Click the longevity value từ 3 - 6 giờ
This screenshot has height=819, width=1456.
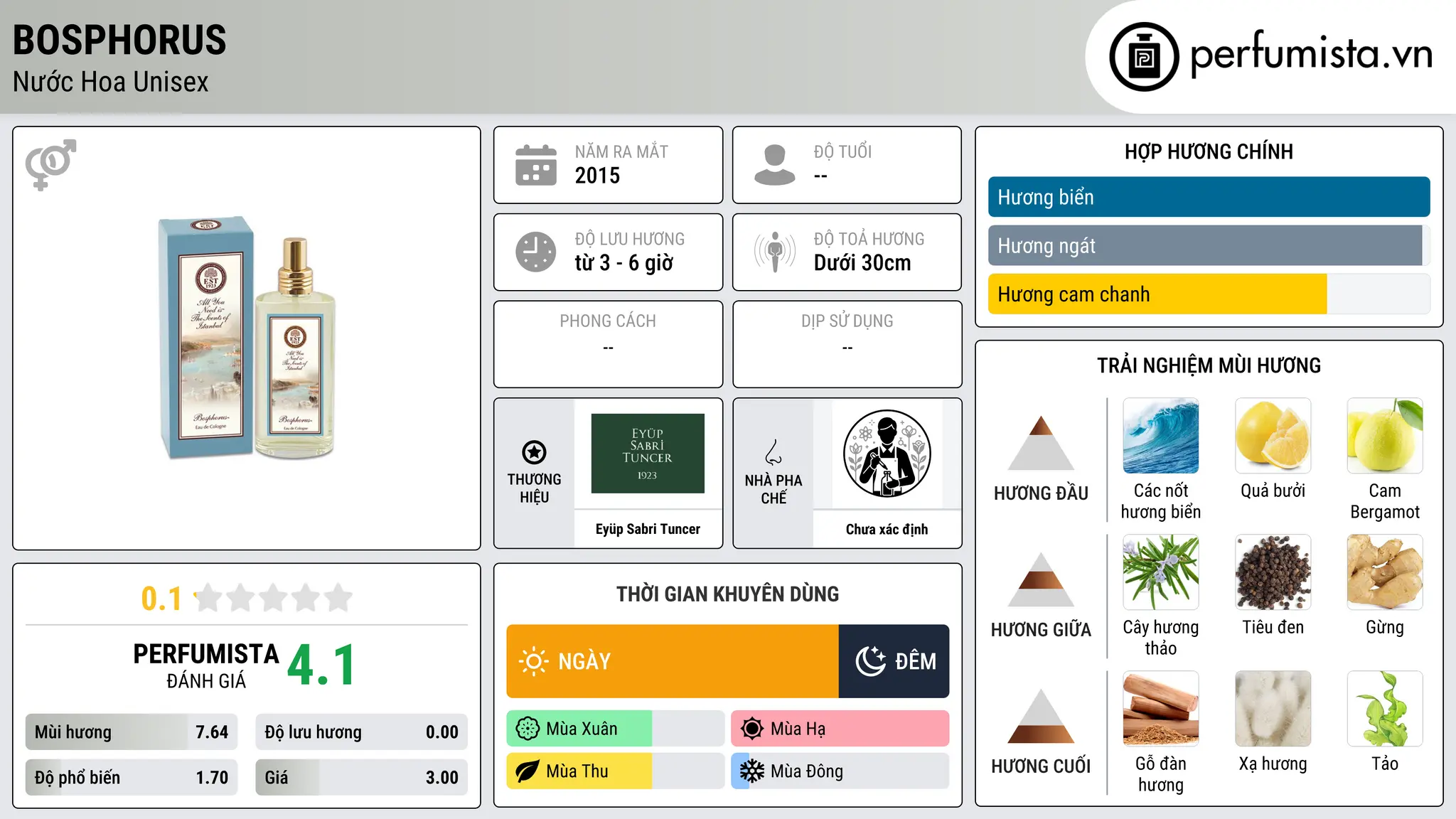[623, 263]
